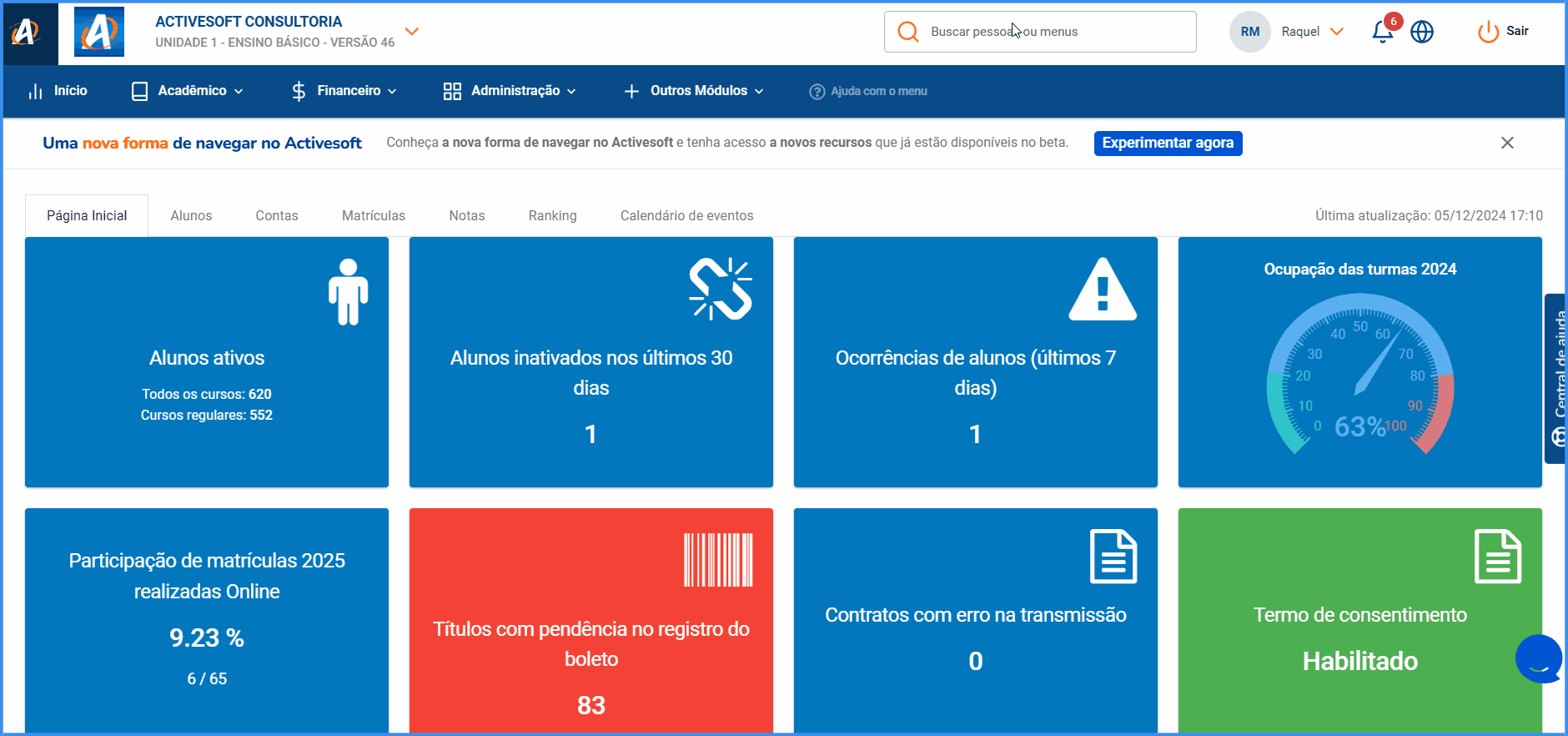Click 'Ocupação das turmas 2024' title
The image size is (1568, 736).
[x=1360, y=270]
